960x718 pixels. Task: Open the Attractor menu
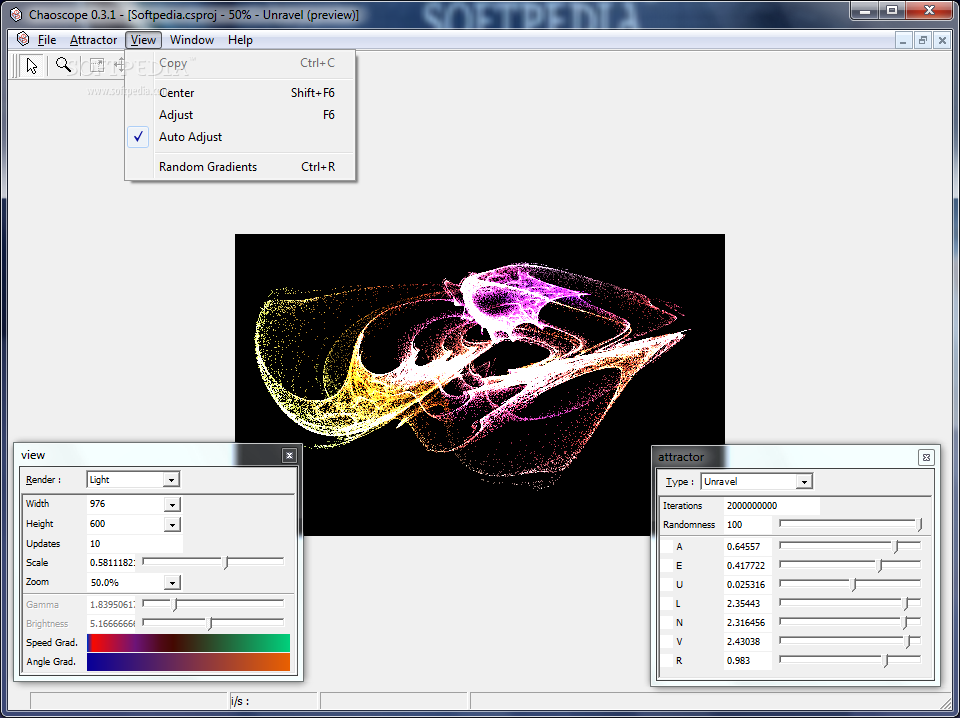point(93,40)
